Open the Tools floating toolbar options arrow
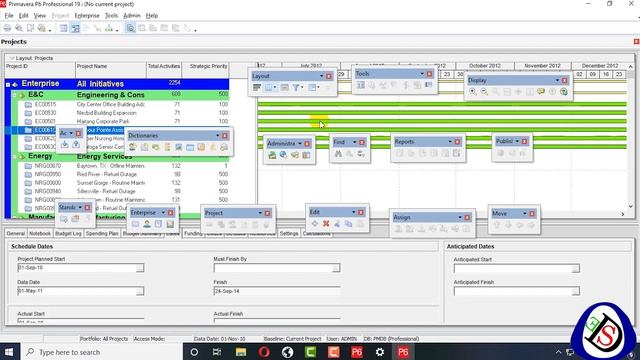The width and height of the screenshot is (640, 360). 422,74
